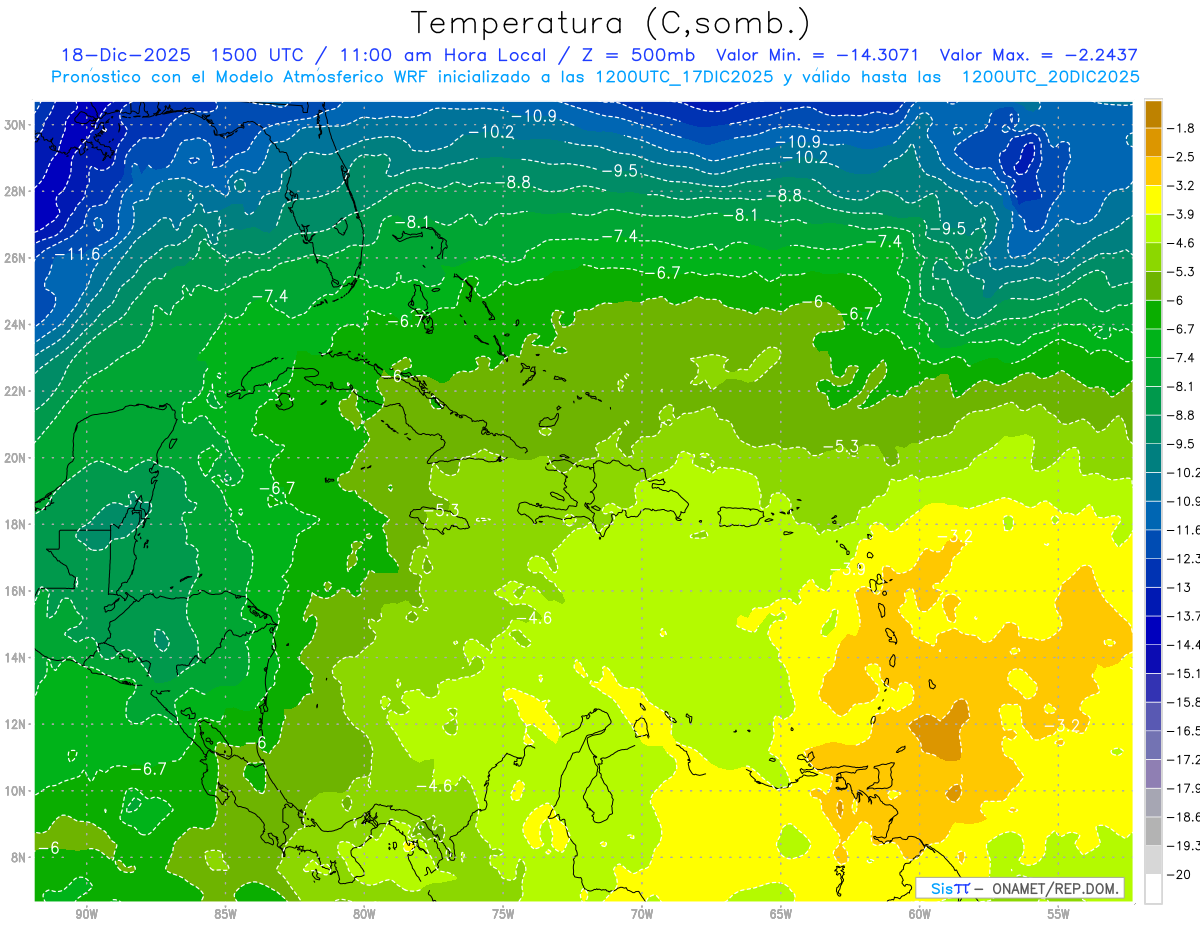
Task: Click the '10N' latitude axis label
Action: [x=17, y=791]
